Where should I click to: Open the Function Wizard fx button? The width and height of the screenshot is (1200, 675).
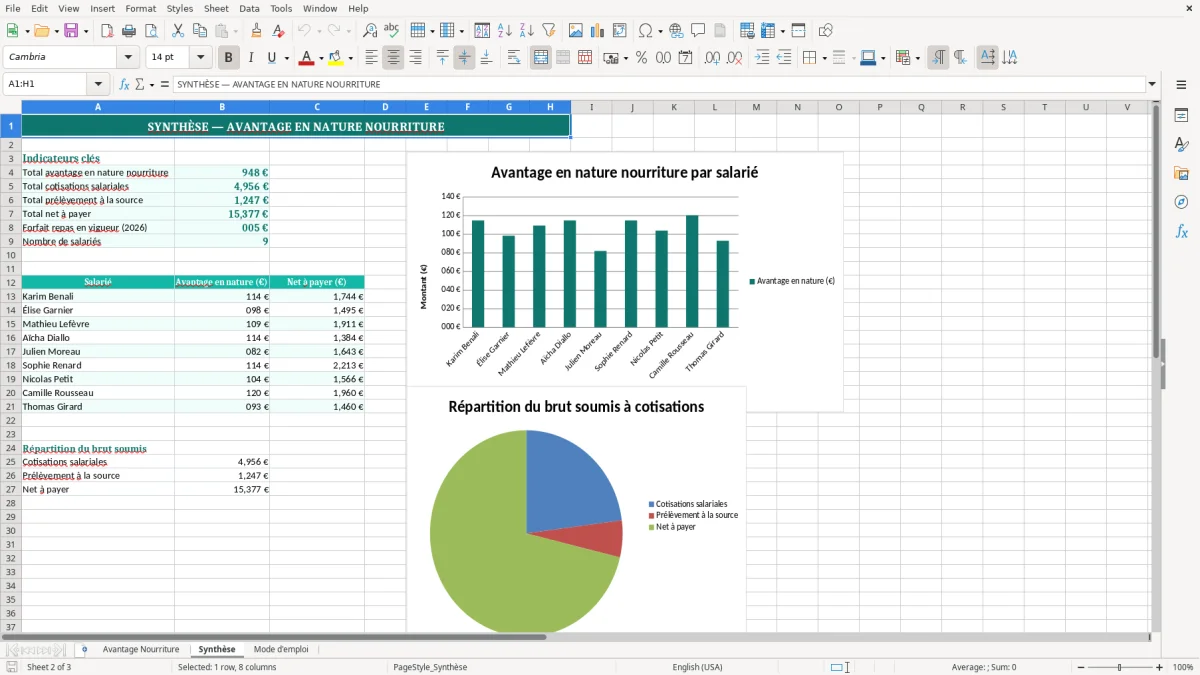[x=124, y=85]
